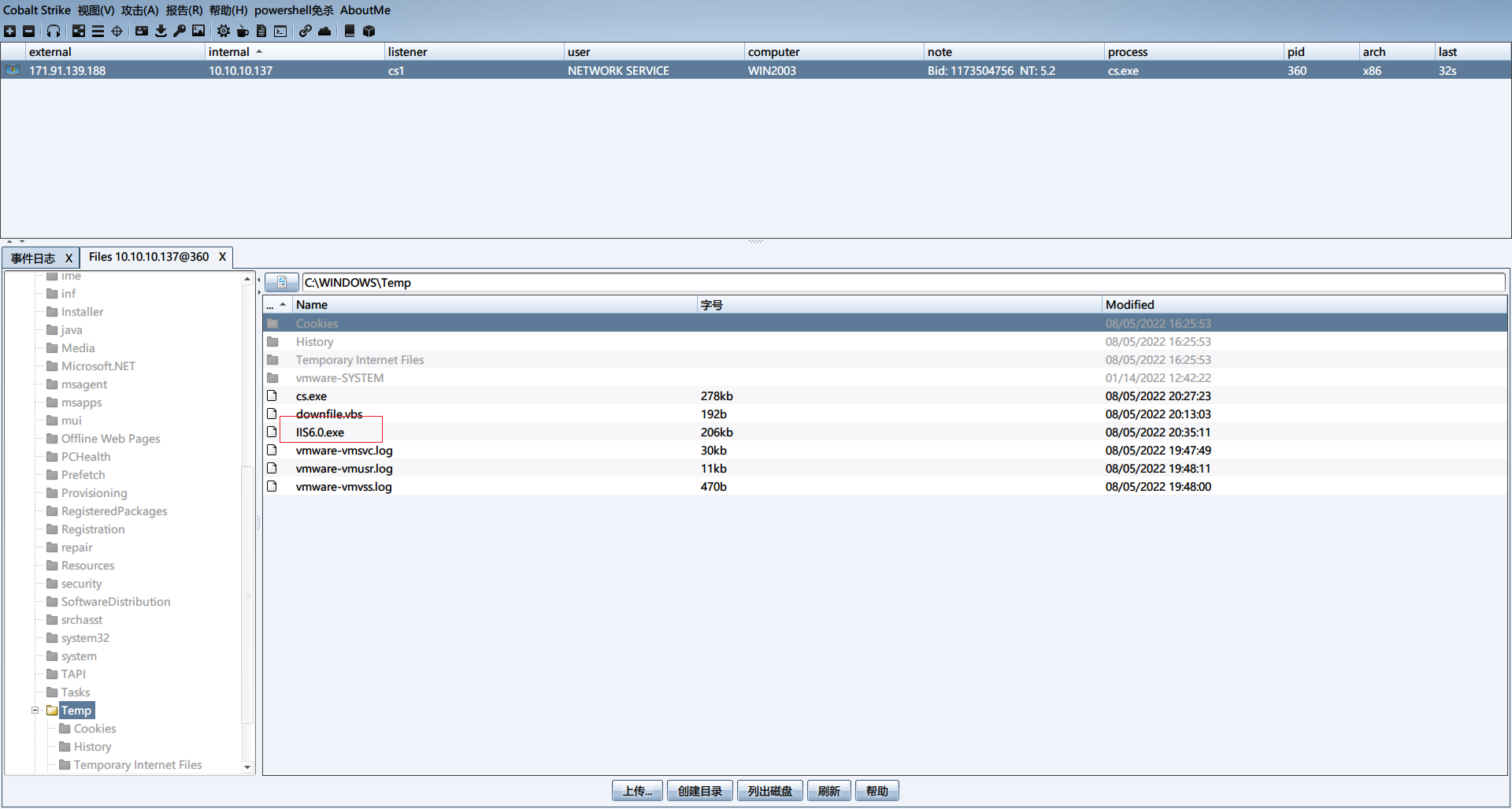Sort sessions by pid column header

(x=1321, y=52)
